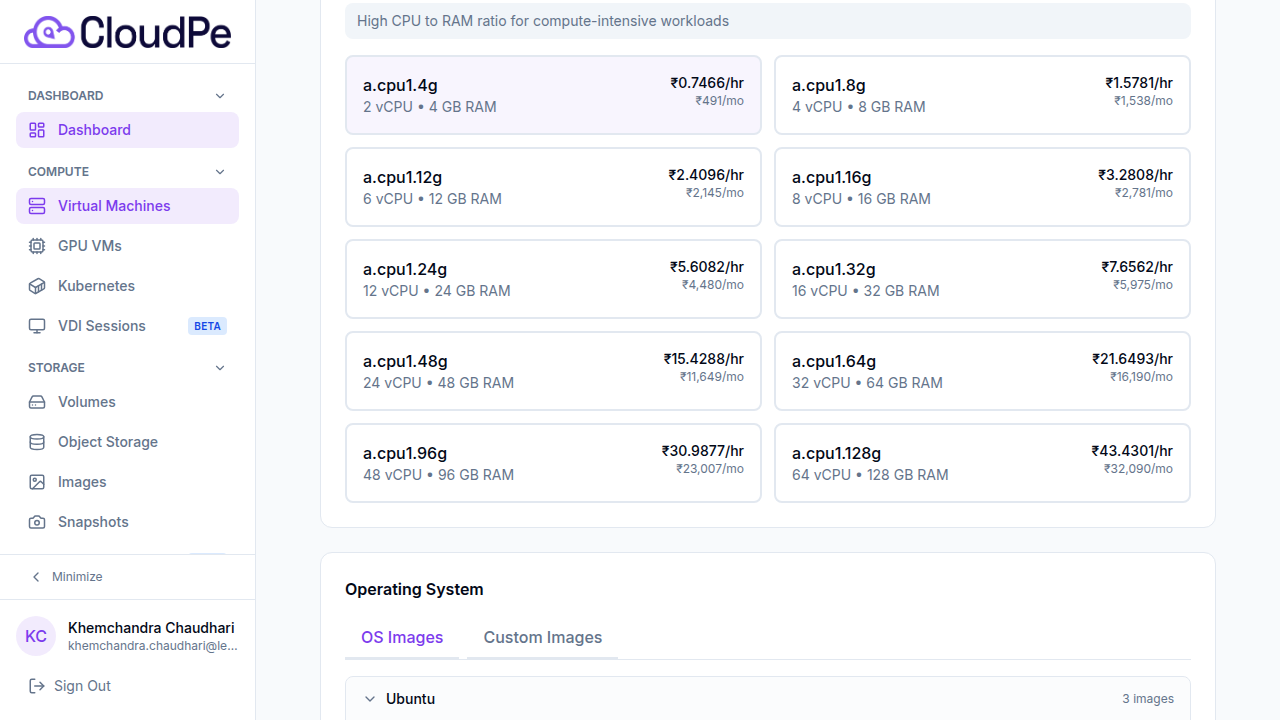Open the Images sidebar item
Screen dimensions: 1280x720
[x=127, y=482]
